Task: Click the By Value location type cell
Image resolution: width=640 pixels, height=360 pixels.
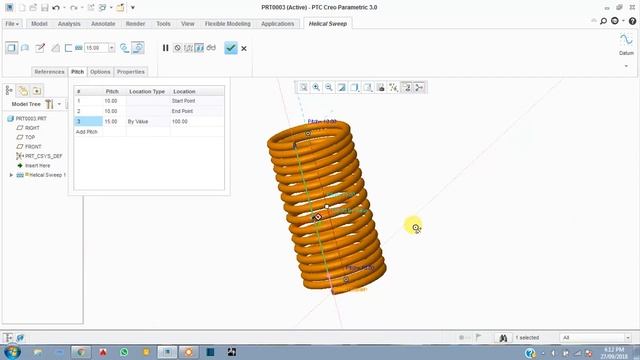Action: pos(148,122)
